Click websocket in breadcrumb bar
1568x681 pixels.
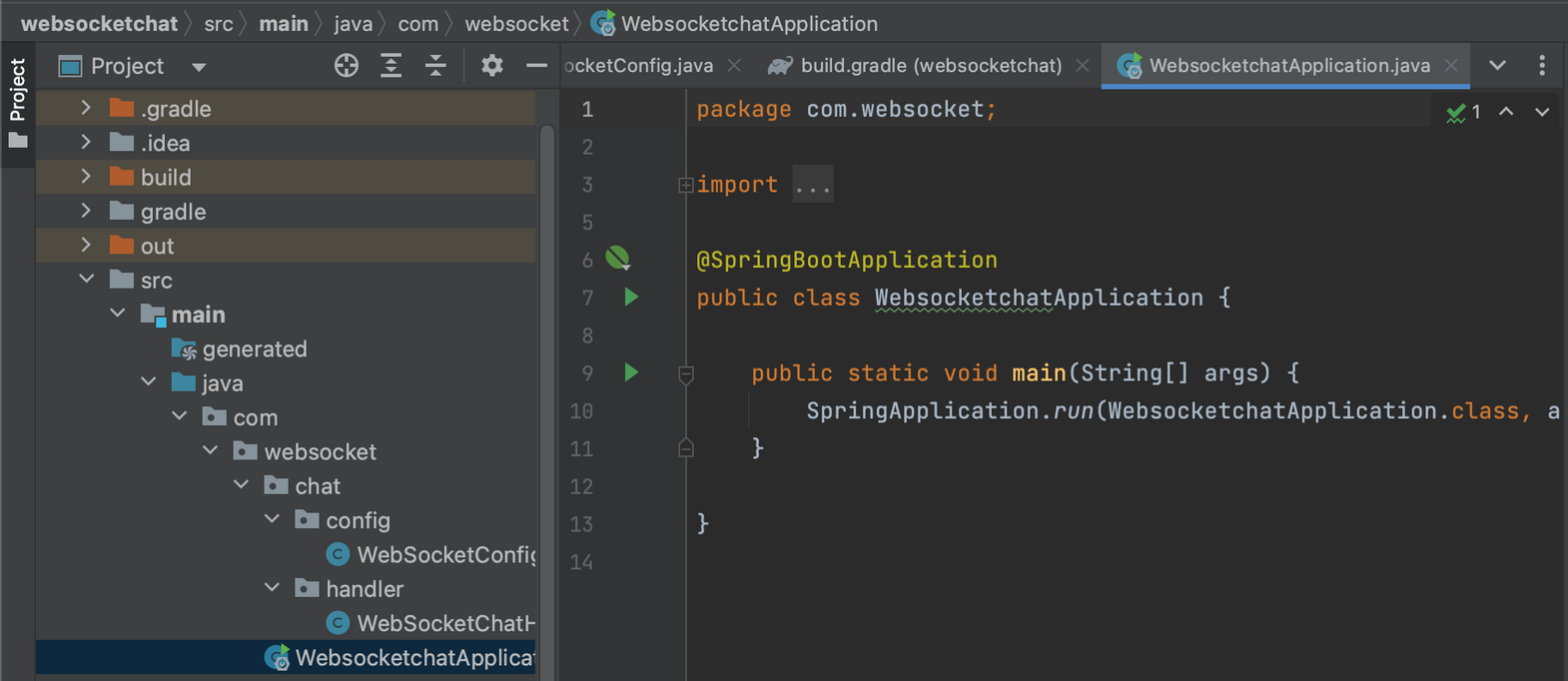pos(516,23)
